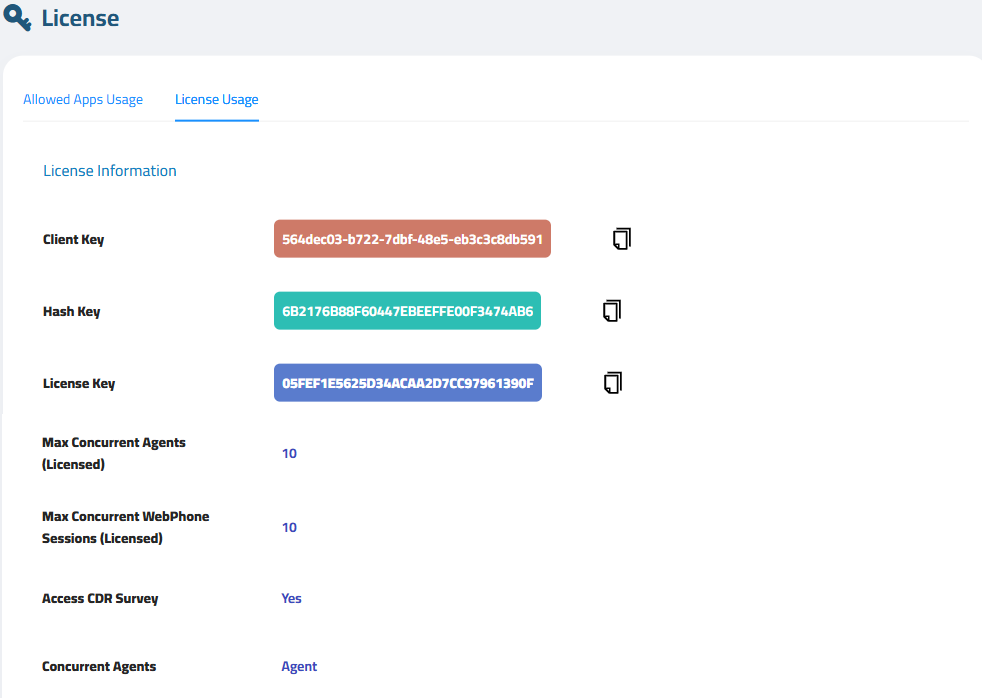Switch to the Allowed Apps Usage tab
982x698 pixels.
[x=83, y=100]
